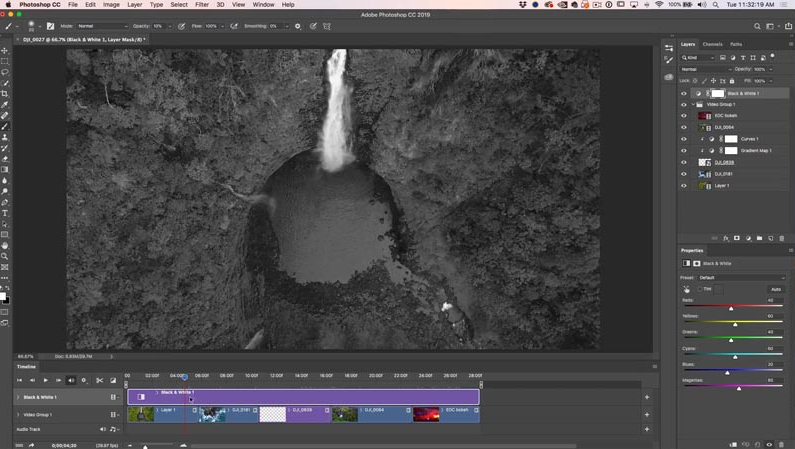Viewport: 795px width, 449px height.
Task: Click the create new group folder icon
Action: (759, 238)
